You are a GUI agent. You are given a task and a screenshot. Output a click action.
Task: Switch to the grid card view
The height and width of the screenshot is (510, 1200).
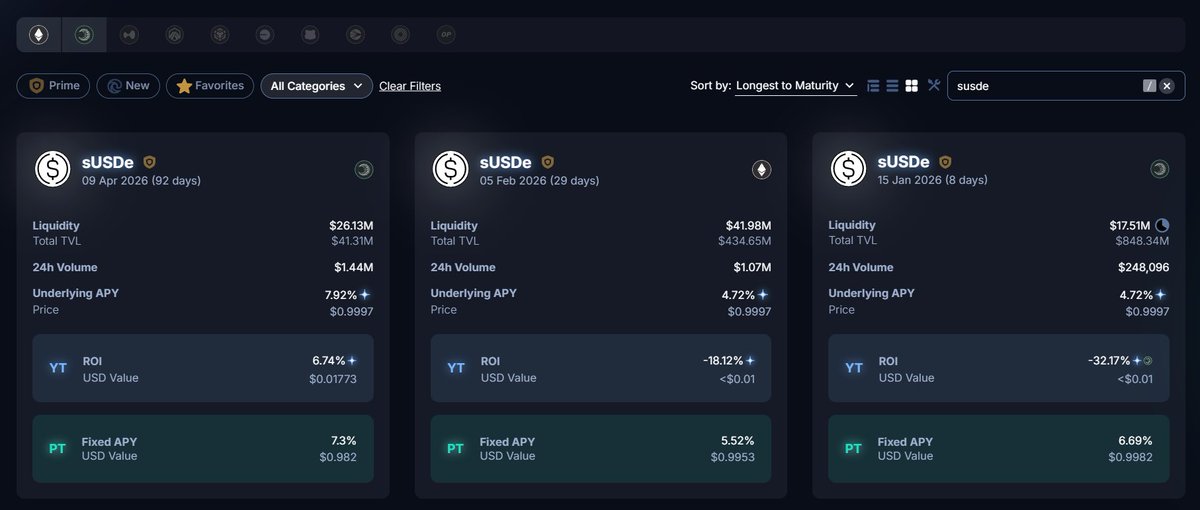(912, 86)
